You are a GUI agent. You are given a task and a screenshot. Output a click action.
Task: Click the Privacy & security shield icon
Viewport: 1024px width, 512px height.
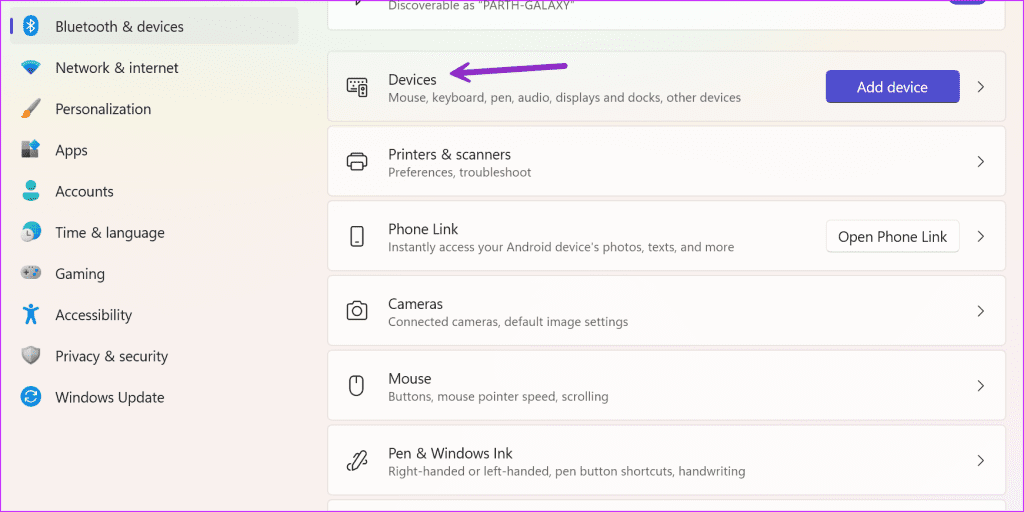coord(31,356)
